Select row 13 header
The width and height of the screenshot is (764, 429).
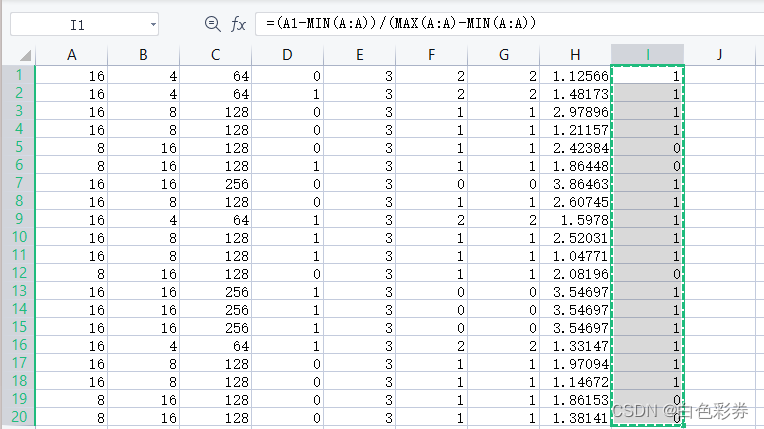(x=19, y=291)
